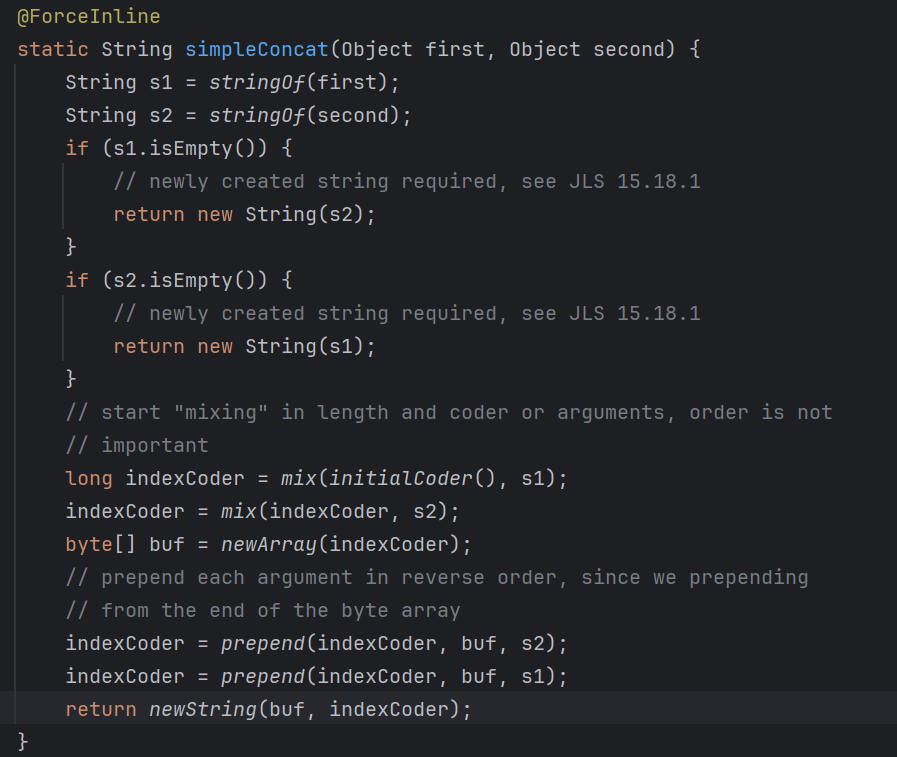Click the simpleConcat method name

pyautogui.click(x=257, y=49)
